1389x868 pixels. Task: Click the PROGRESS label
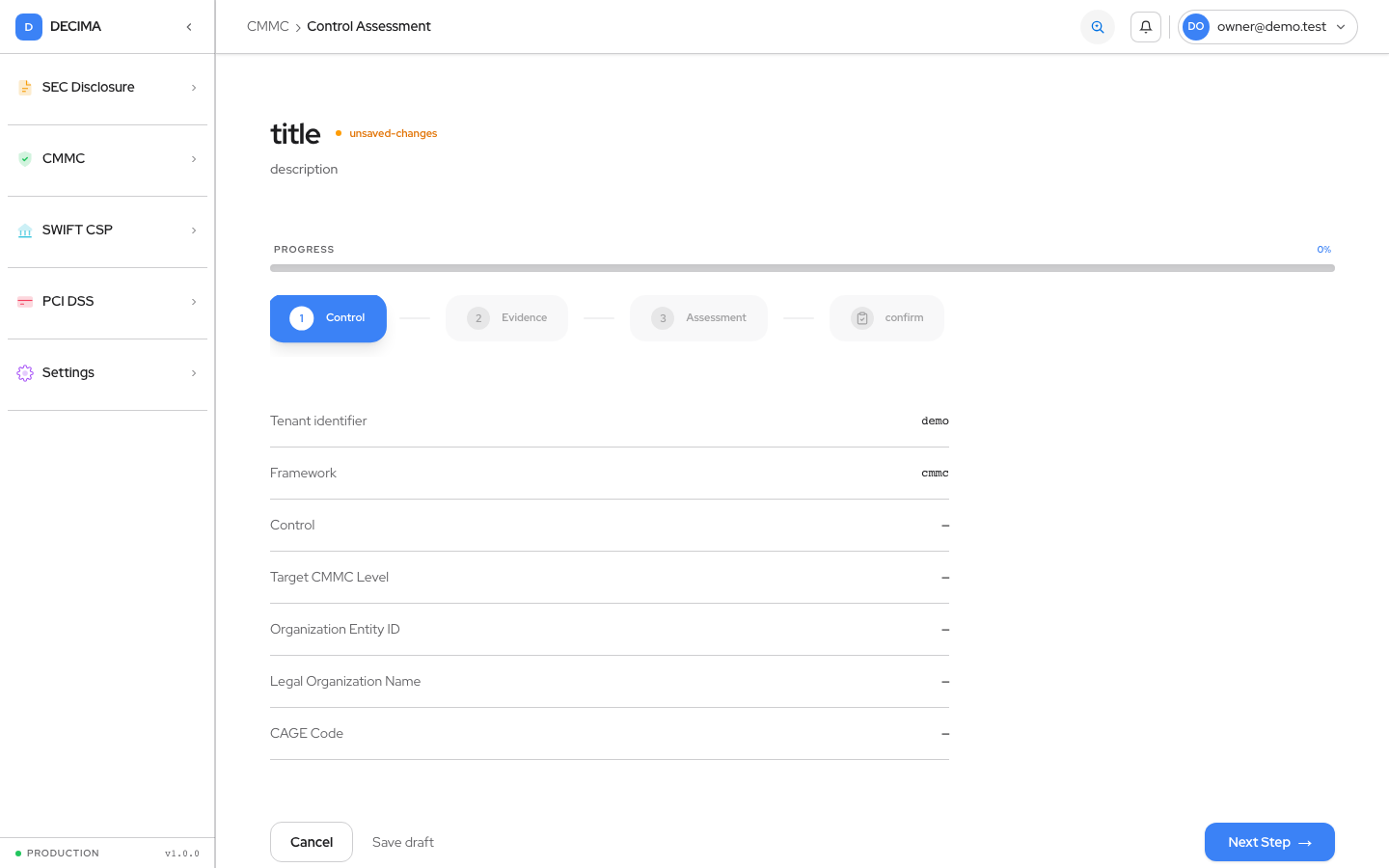[x=304, y=250]
